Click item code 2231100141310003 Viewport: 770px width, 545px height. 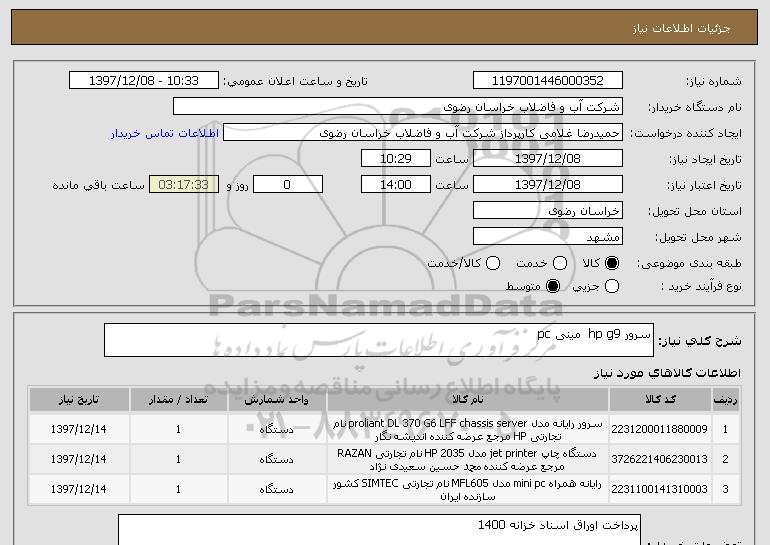(659, 489)
